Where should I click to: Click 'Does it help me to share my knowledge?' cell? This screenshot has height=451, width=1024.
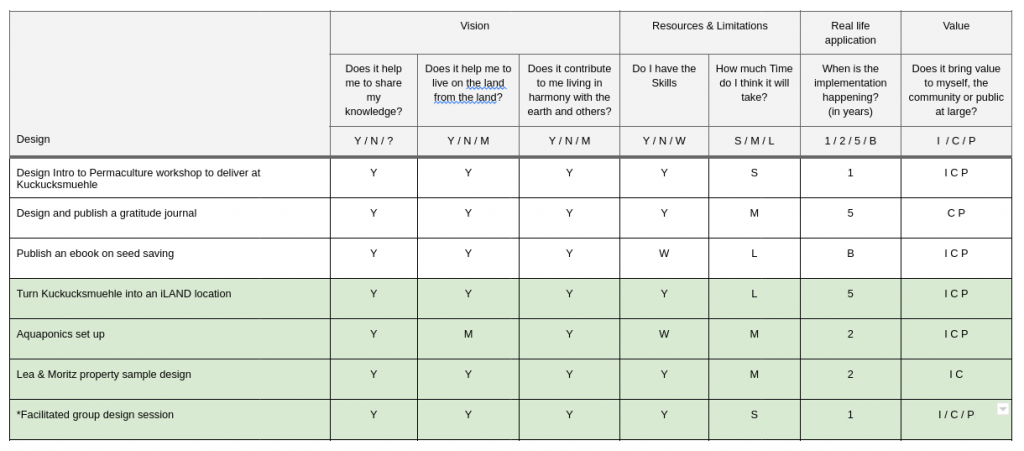[x=373, y=90]
